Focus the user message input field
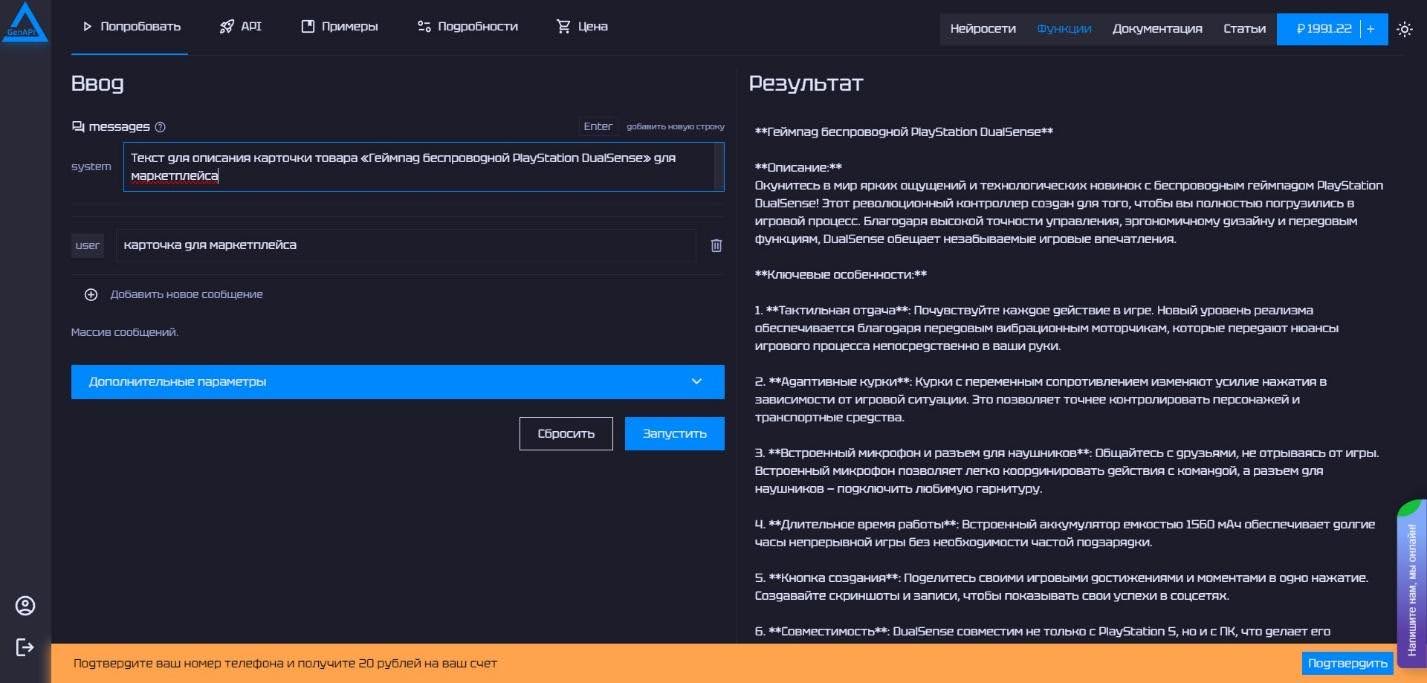This screenshot has height=683, width=1427. 406,245
